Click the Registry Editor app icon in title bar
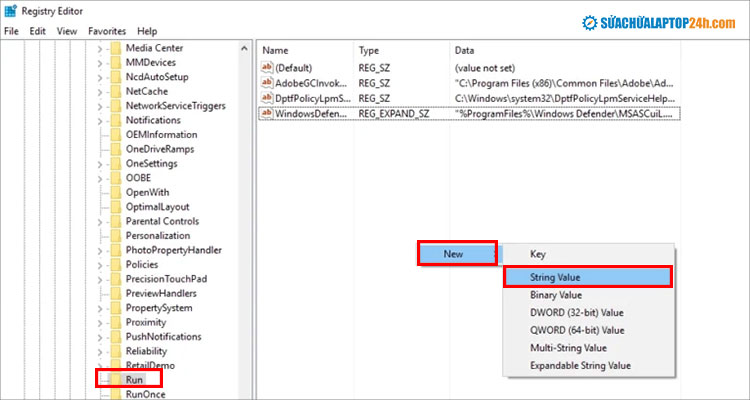The height and width of the screenshot is (400, 750). 11,13
